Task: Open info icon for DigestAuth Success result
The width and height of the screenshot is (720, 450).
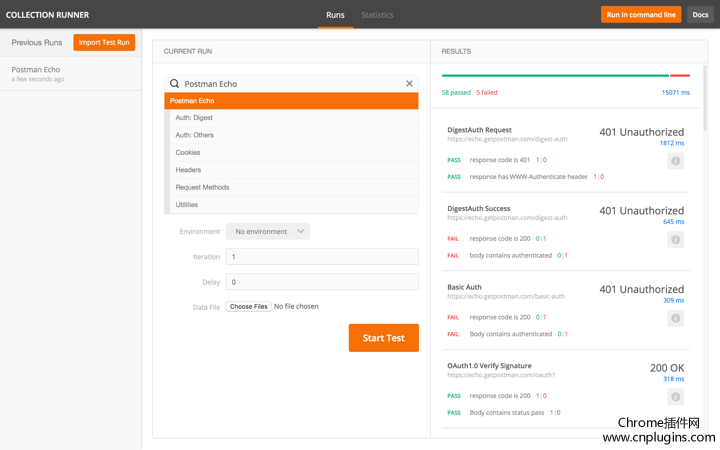Action: [x=675, y=239]
